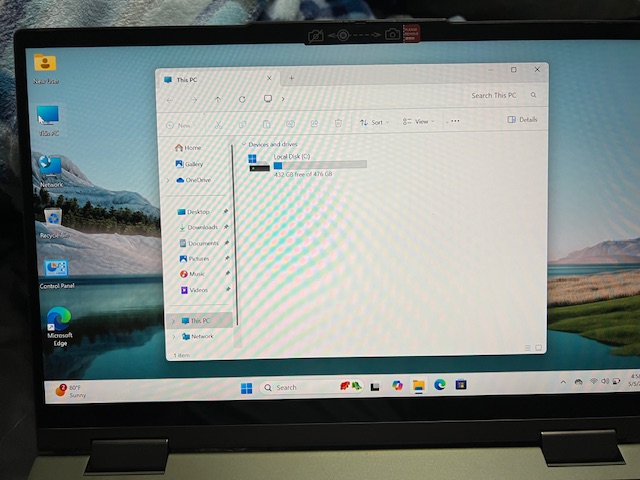The height and width of the screenshot is (480, 640).
Task: Select the Recycle Bin desktop icon
Action: 53,222
